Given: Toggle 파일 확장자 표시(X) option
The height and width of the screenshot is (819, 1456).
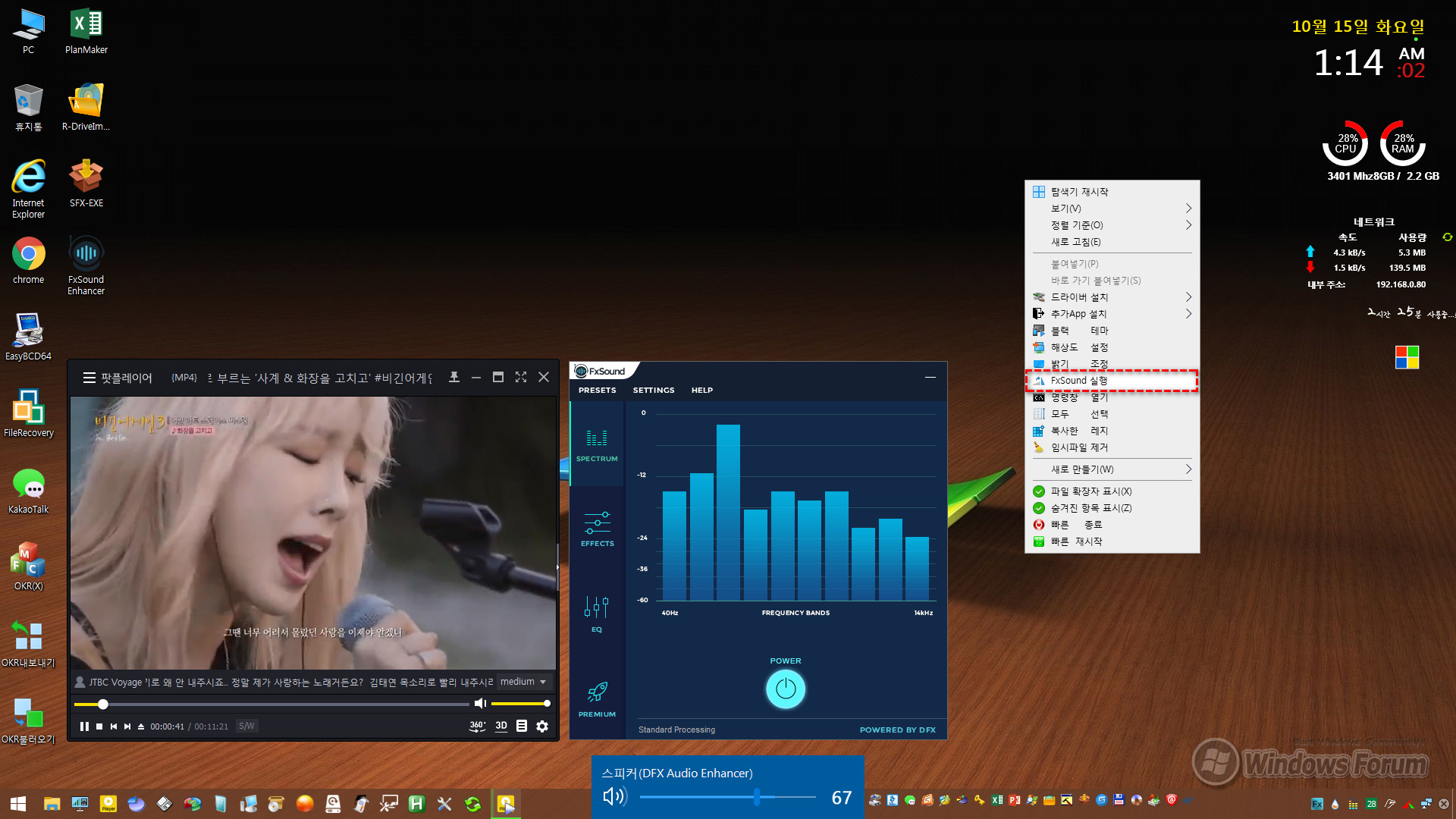Looking at the screenshot, I should pos(1112,491).
